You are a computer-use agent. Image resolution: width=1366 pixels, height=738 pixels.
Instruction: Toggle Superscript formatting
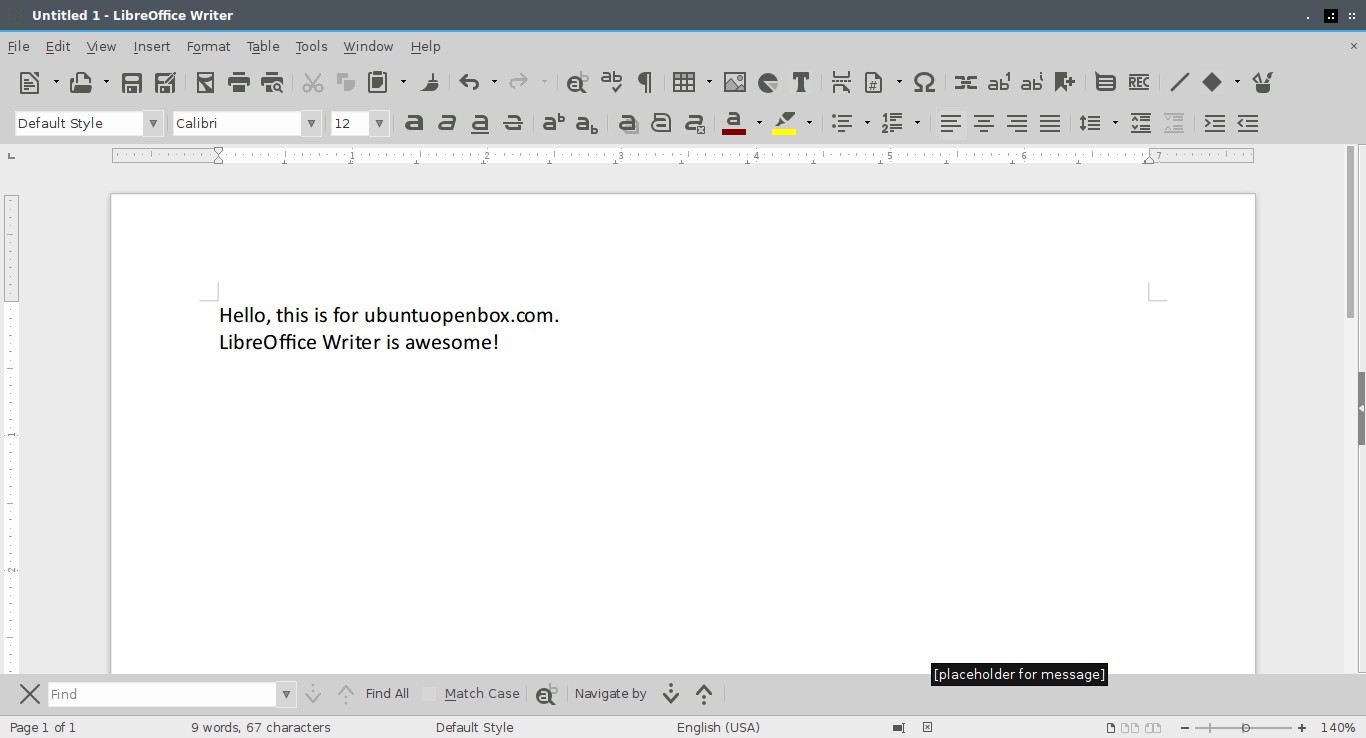pyautogui.click(x=553, y=123)
